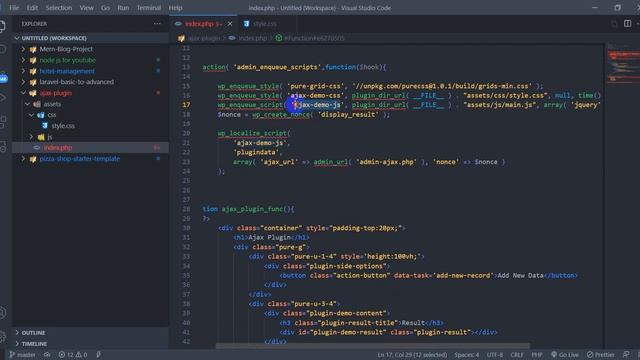Open the File menu
This screenshot has width=640, height=360.
(x=14, y=8)
